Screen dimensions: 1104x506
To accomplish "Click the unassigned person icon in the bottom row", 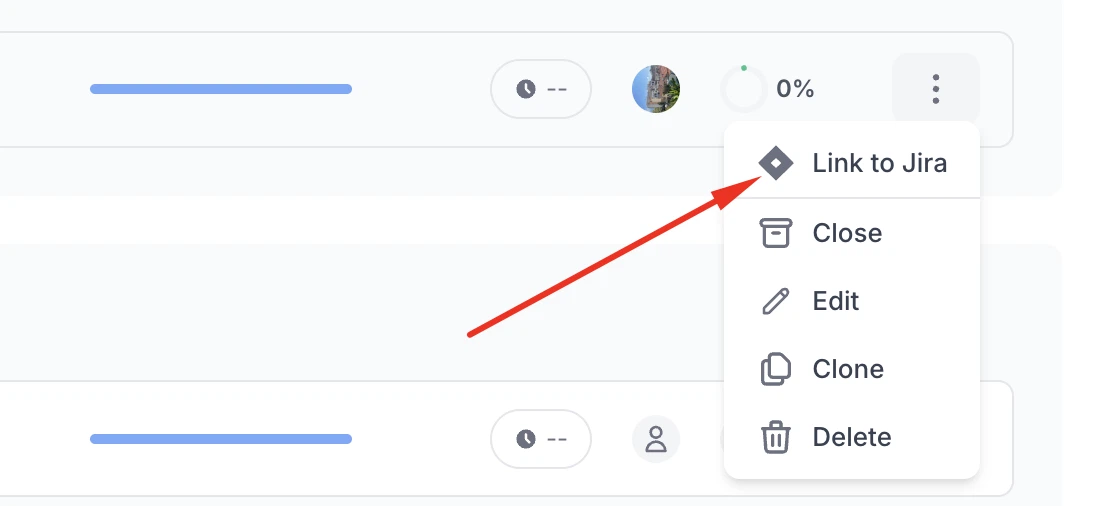I will (x=656, y=439).
